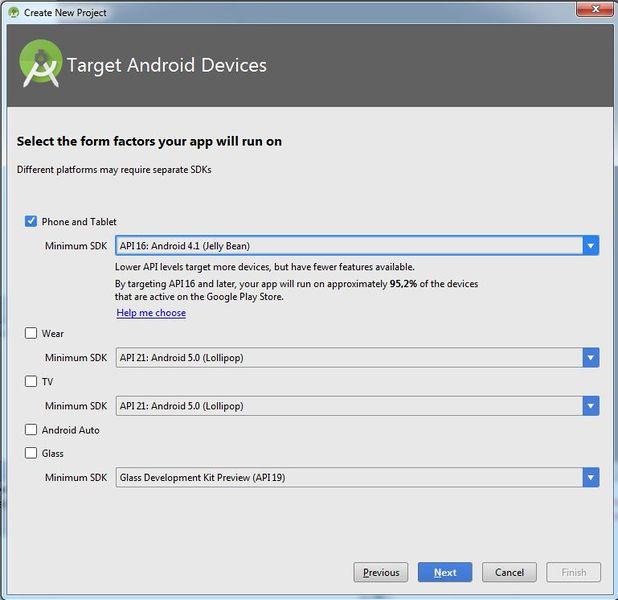Open the Phone and Tablet Minimum SDK dropdown arrow
Screen dimensions: 618x600
pyautogui.click(x=590, y=246)
